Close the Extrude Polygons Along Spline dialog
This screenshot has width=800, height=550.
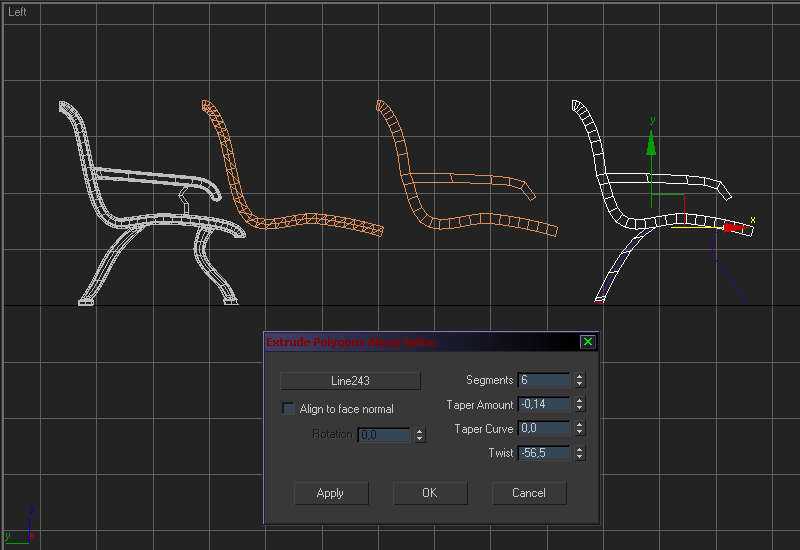tap(588, 342)
